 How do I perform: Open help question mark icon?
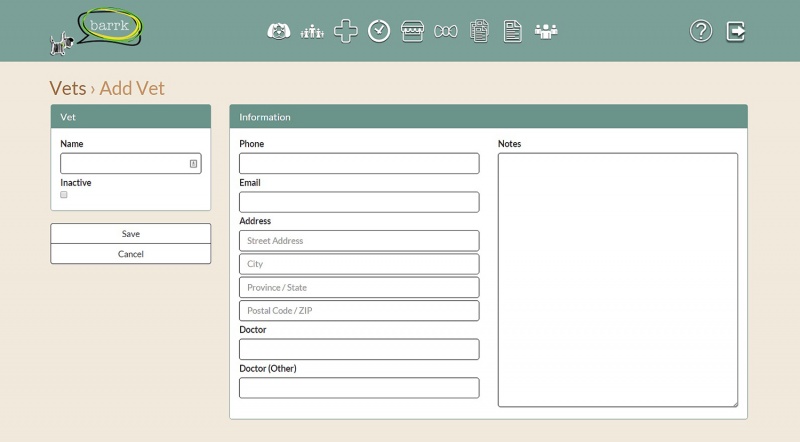tap(701, 31)
